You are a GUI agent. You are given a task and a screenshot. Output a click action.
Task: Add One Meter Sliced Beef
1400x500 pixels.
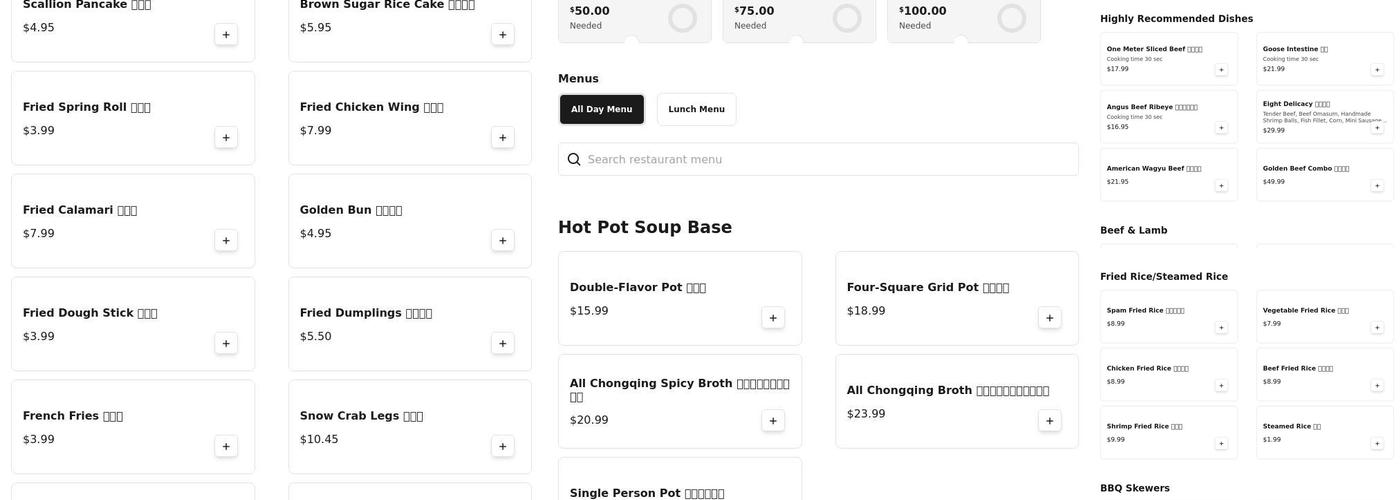pyautogui.click(x=1221, y=70)
